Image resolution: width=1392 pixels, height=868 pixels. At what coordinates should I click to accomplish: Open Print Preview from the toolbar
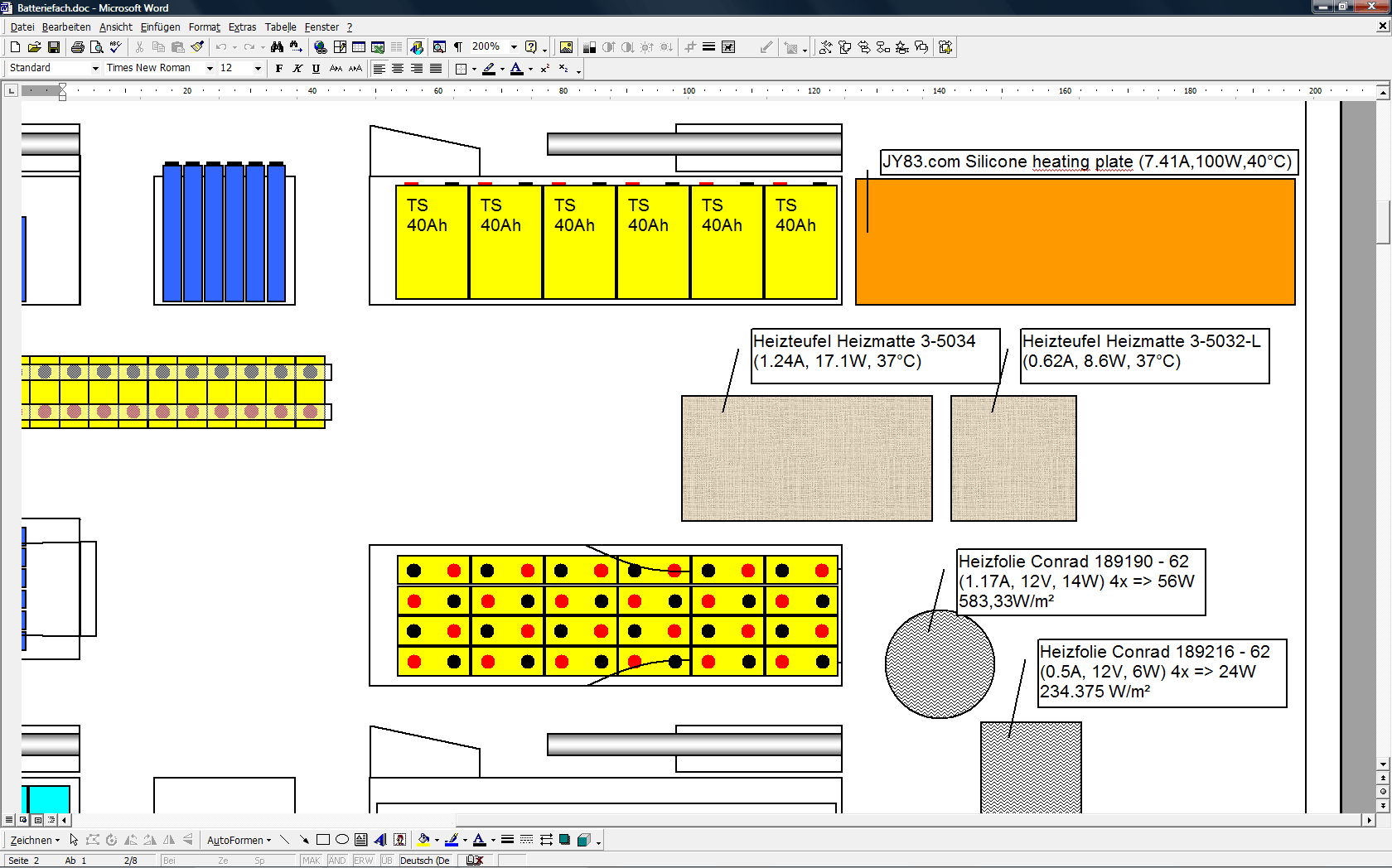tap(97, 47)
